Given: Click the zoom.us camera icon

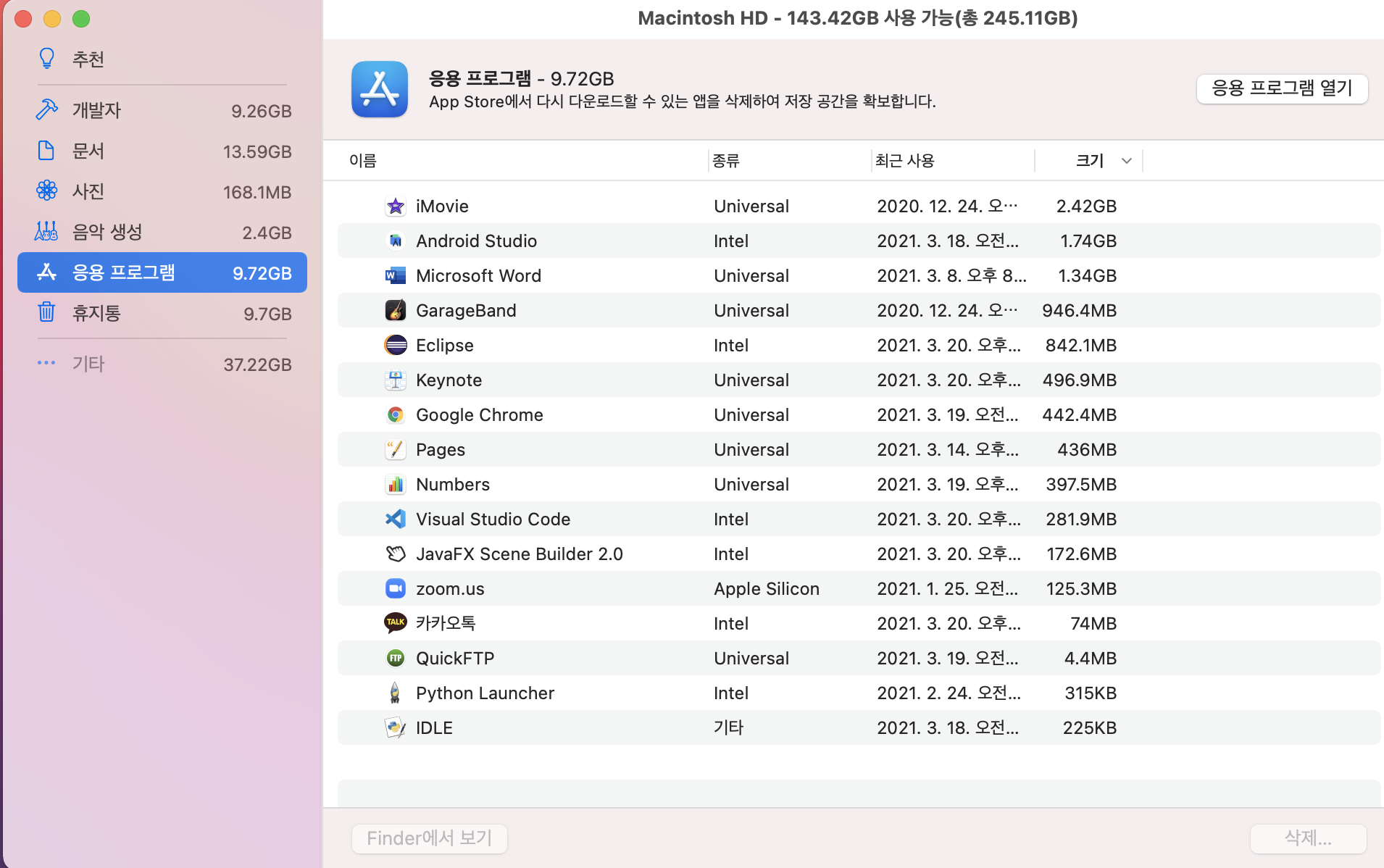Looking at the screenshot, I should (x=395, y=589).
